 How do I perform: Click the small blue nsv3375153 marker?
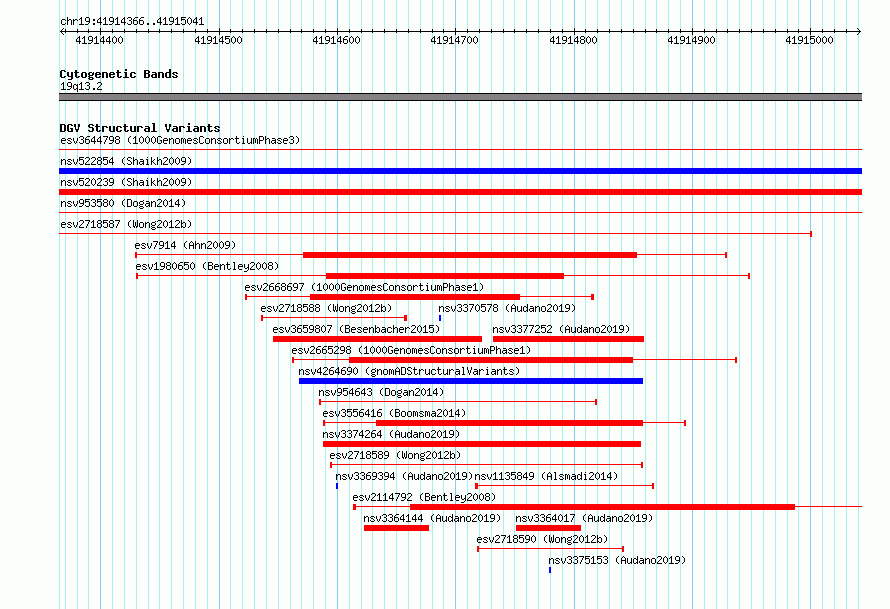pyautogui.click(x=549, y=570)
